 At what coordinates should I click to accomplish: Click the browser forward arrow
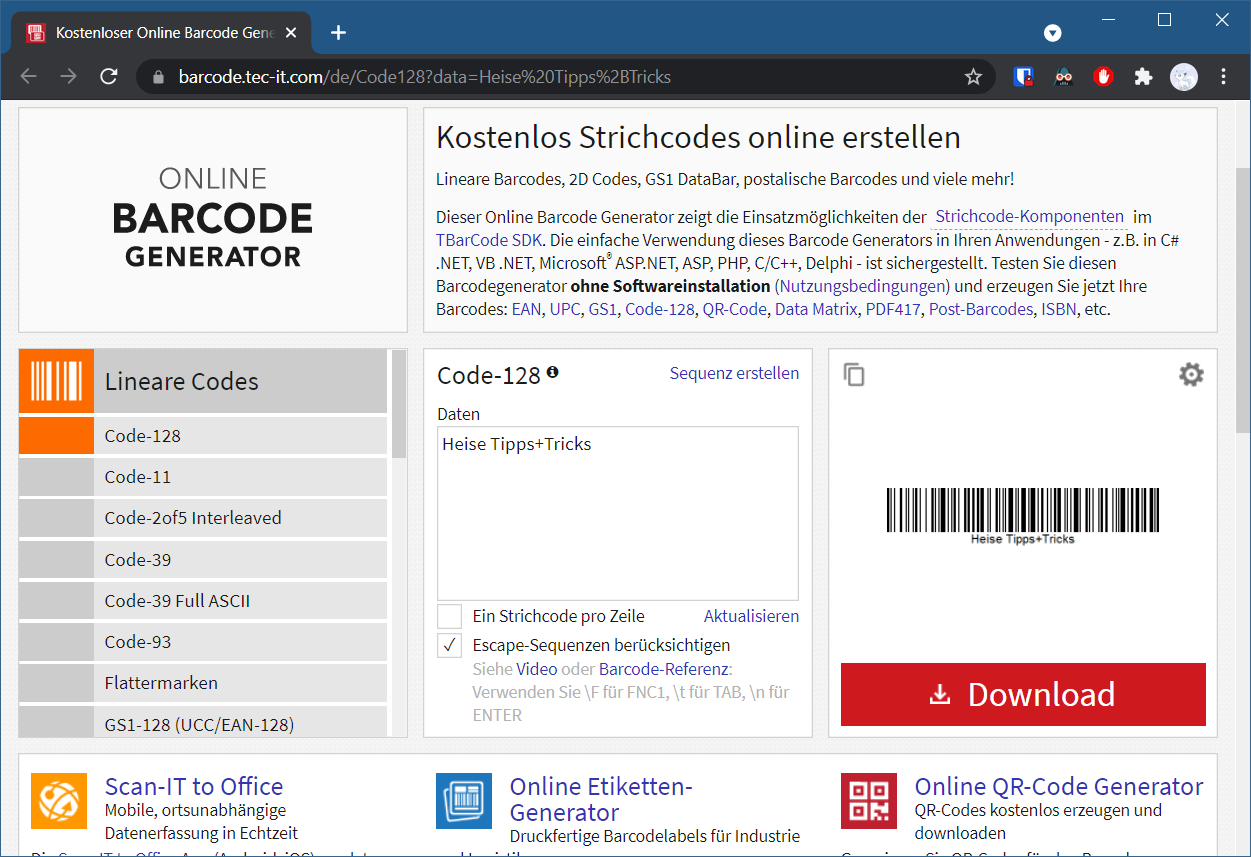coord(68,77)
